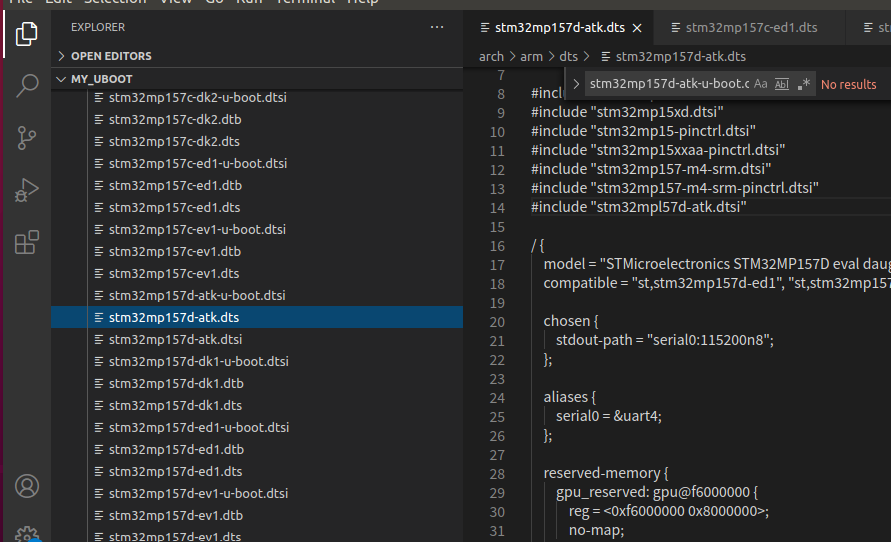
Task: Click line number 16 in the gutter
Action: pos(497,247)
